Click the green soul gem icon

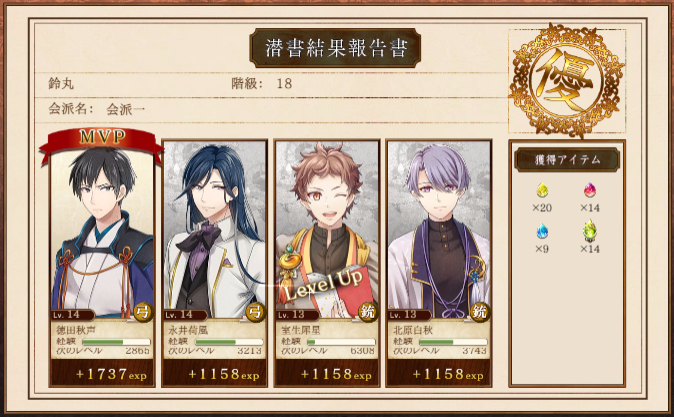click(590, 230)
